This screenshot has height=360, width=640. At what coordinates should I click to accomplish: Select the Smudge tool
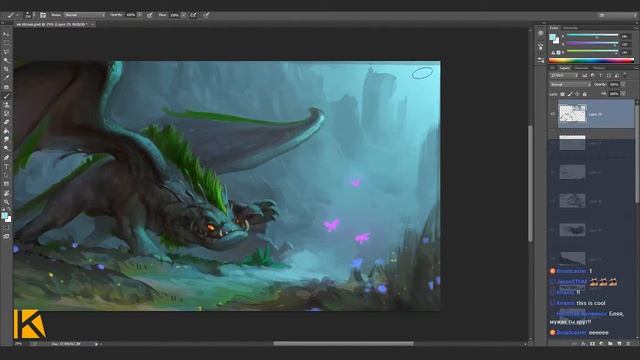(6, 140)
